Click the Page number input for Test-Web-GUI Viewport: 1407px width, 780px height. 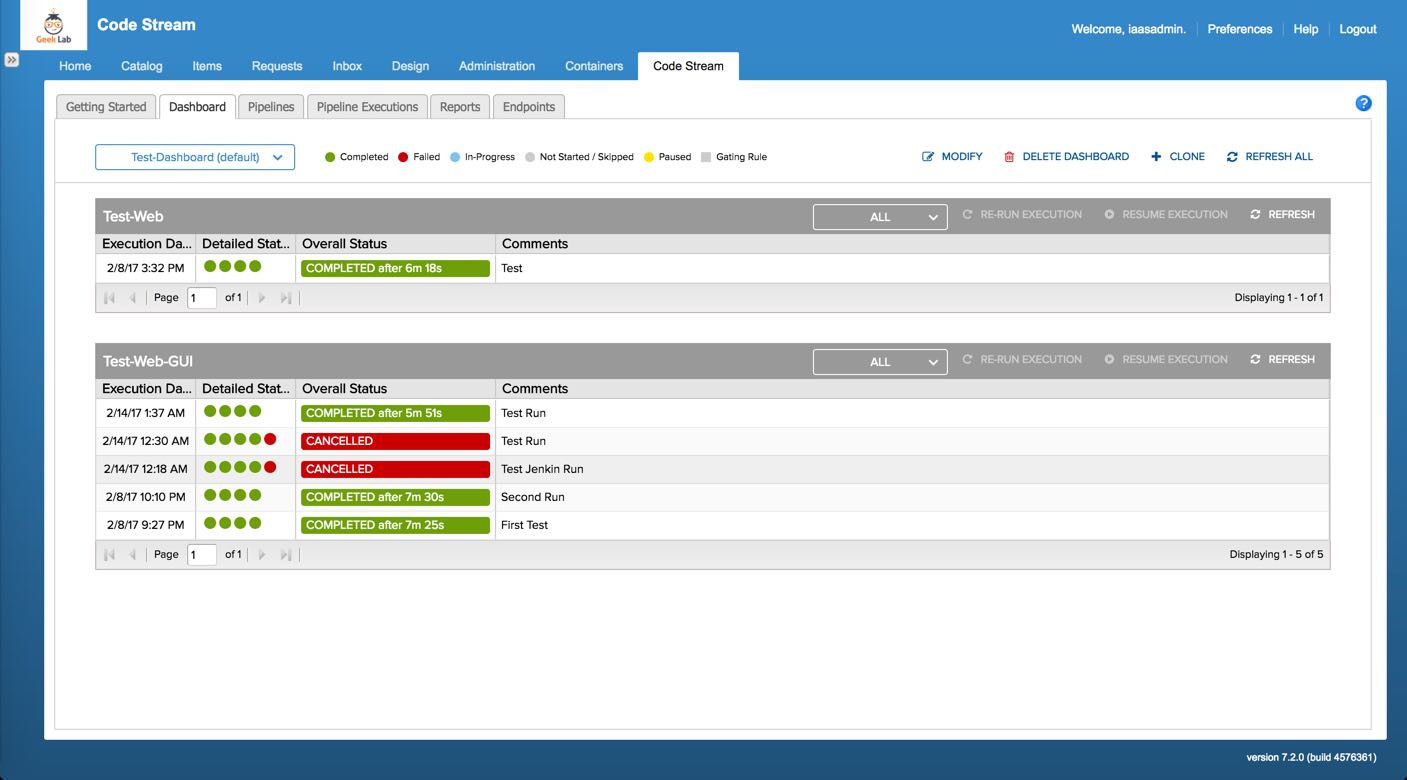tap(202, 553)
